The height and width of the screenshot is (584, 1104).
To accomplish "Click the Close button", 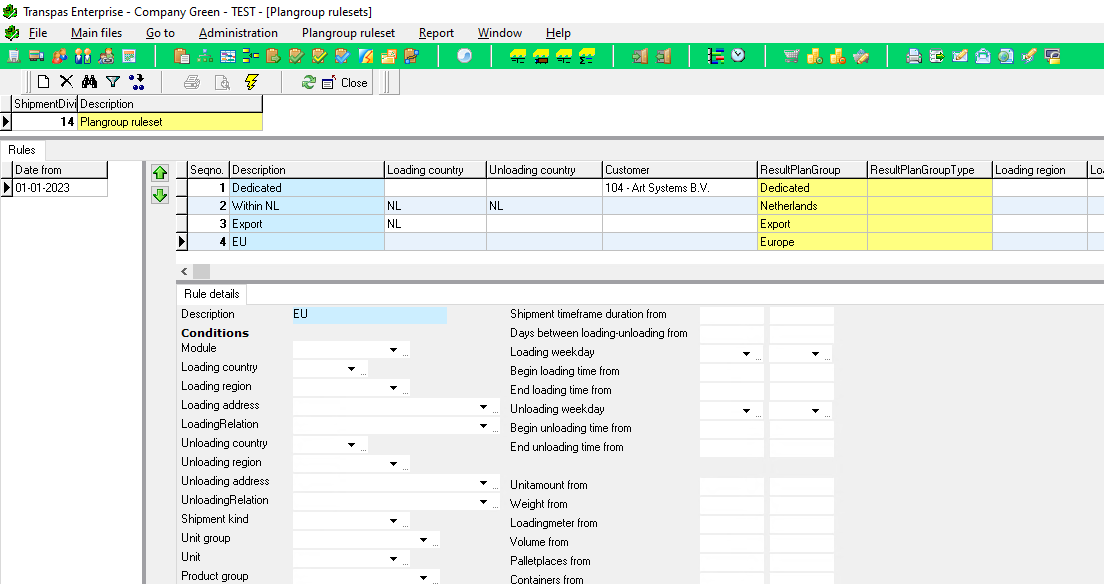I will click(x=345, y=82).
